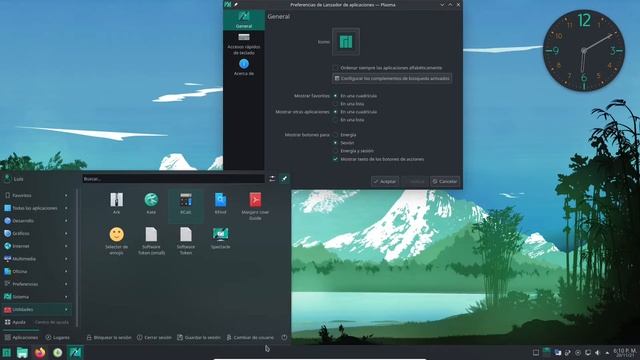Expand the Multimedia category

click(x=36, y=259)
